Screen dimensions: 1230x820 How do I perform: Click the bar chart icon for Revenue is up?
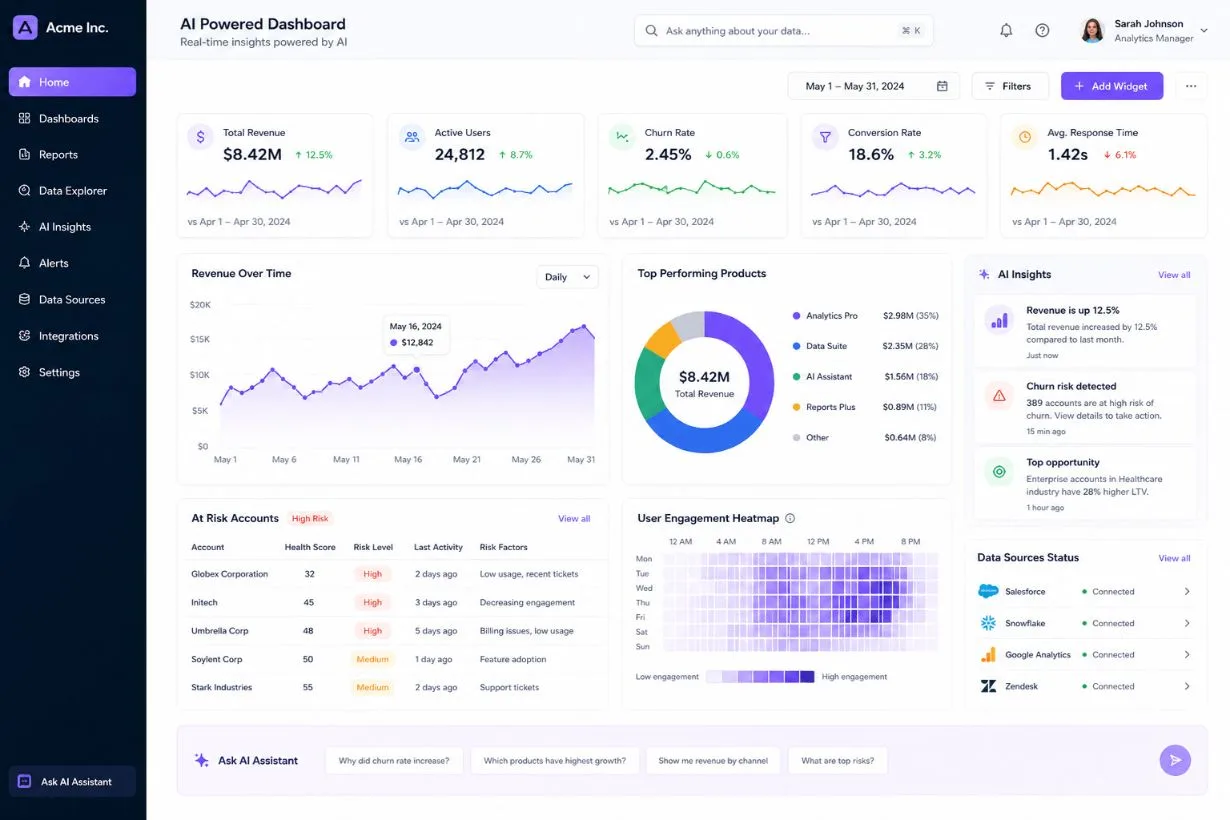(998, 319)
